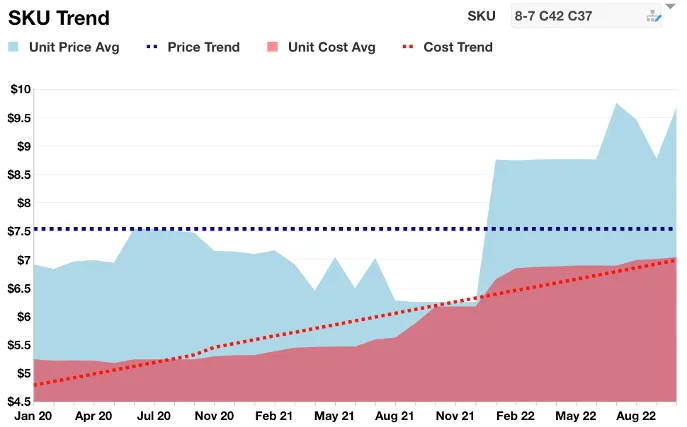This screenshot has width=687, height=427.
Task: Select the Aug 22 x-axis label
Action: tap(636, 416)
